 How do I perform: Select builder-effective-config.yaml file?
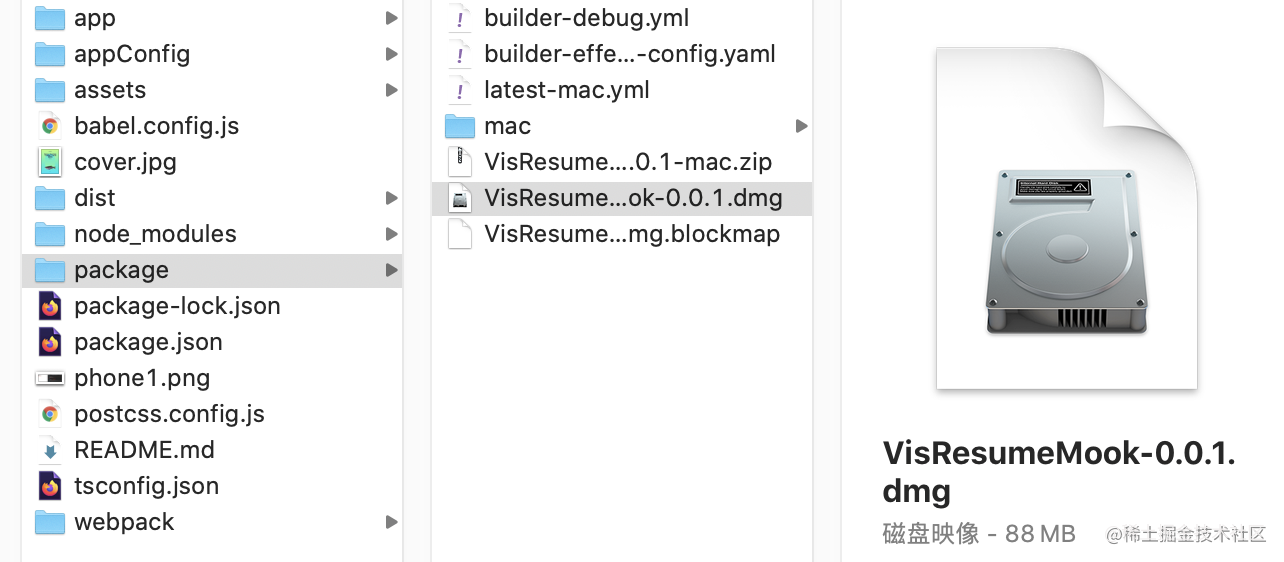629,54
